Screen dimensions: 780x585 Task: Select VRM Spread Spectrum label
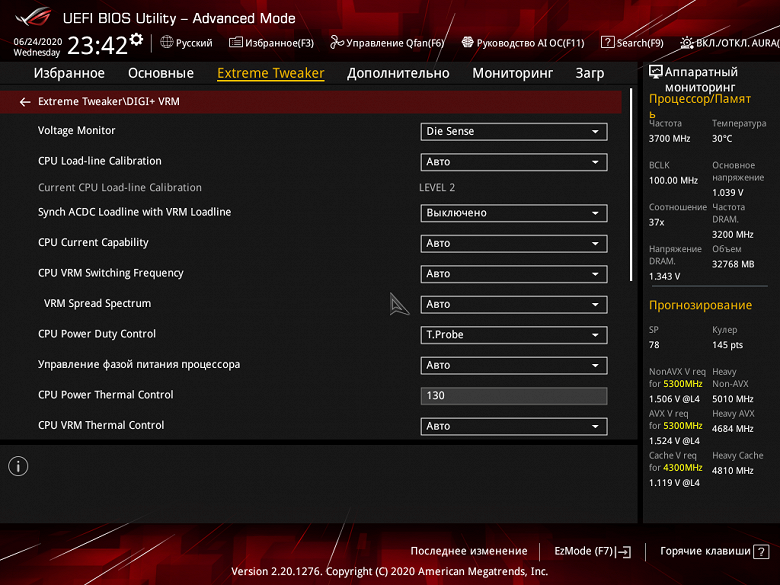coord(98,303)
